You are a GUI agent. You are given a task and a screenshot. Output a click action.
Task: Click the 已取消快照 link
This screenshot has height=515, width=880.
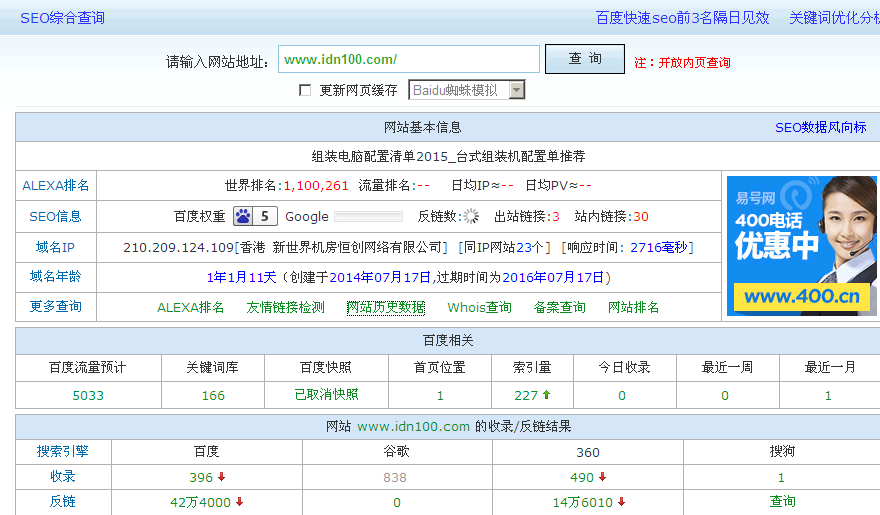click(326, 394)
